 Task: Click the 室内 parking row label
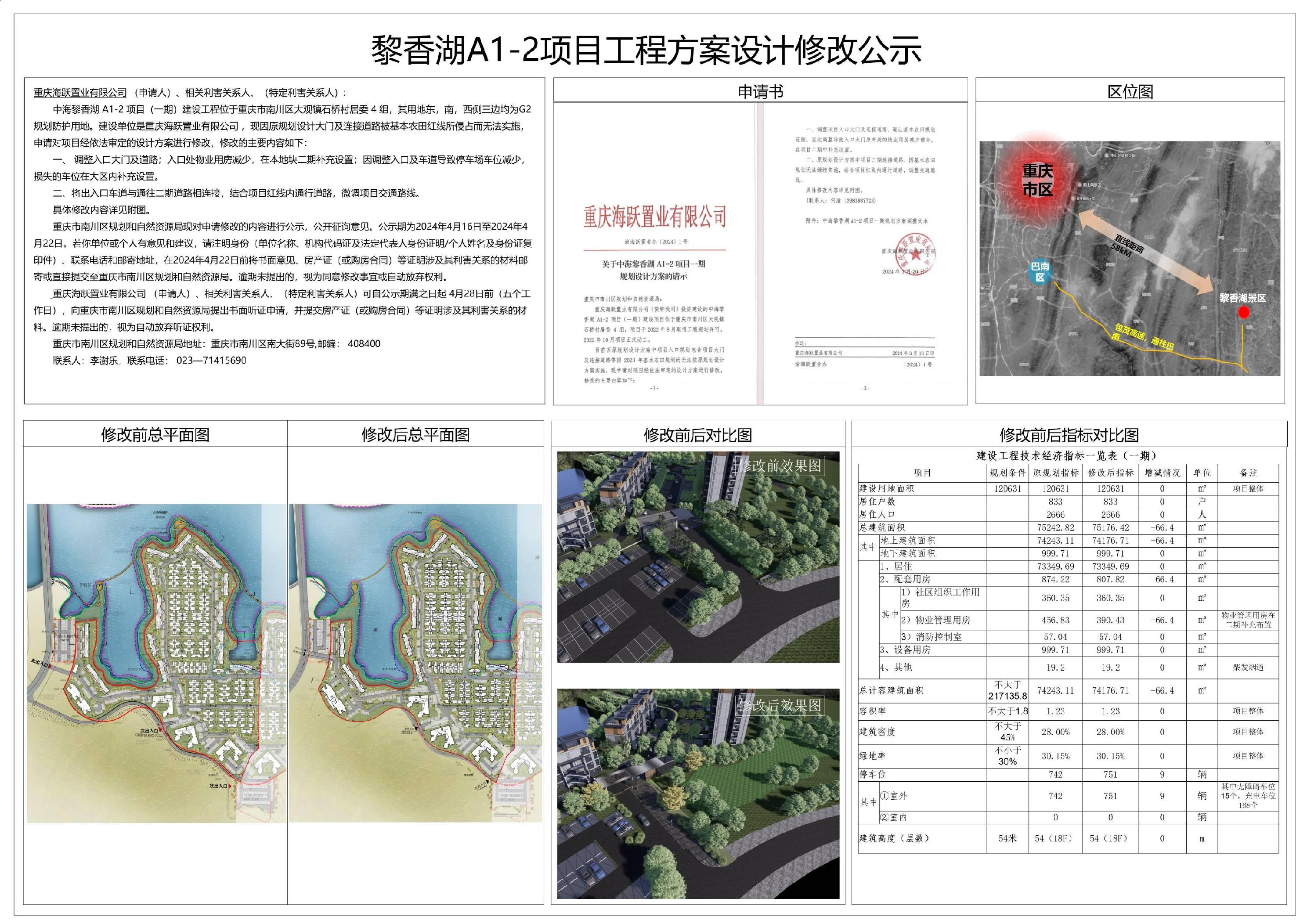tap(894, 817)
